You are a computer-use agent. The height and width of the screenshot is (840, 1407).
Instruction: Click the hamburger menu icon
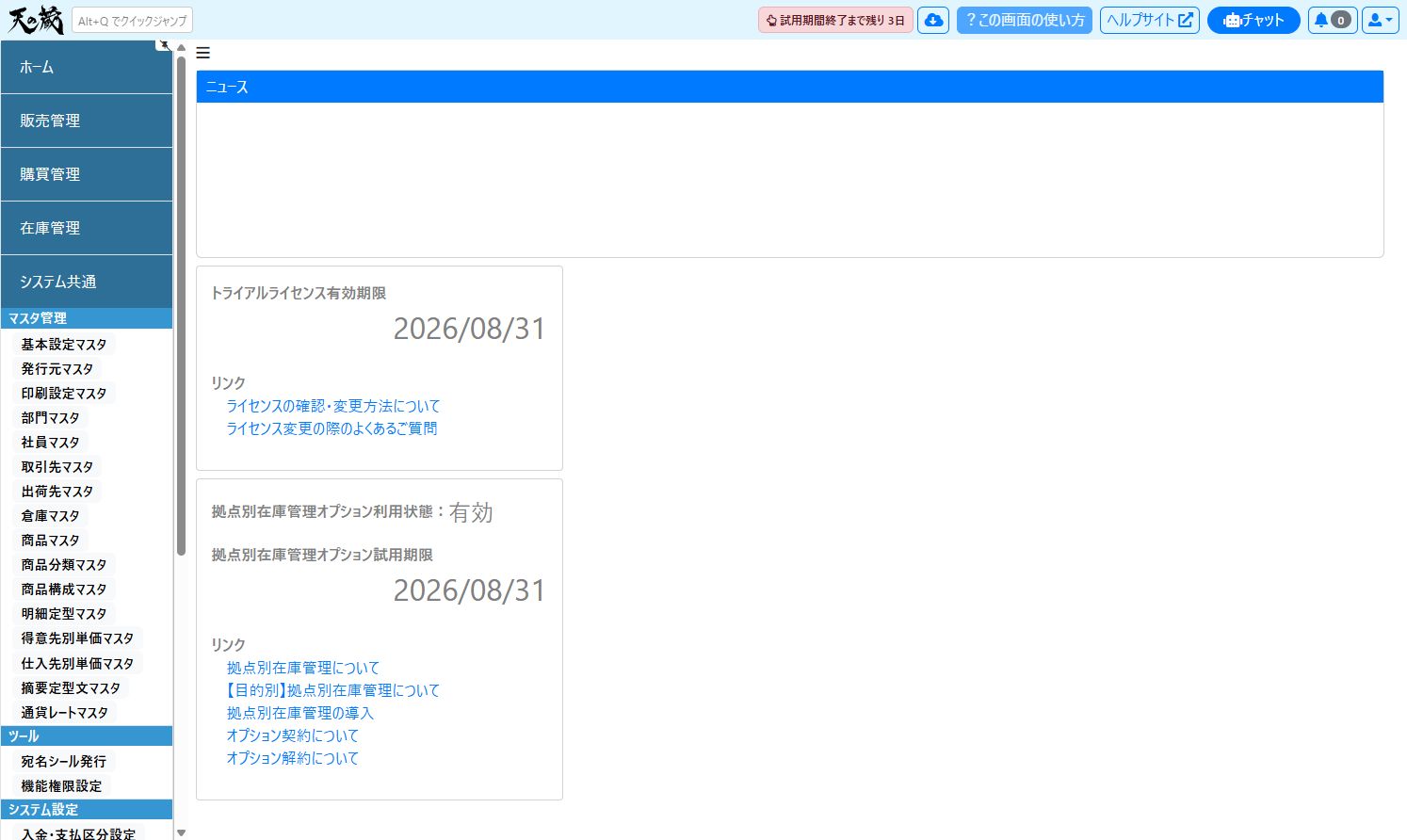pos(203,54)
